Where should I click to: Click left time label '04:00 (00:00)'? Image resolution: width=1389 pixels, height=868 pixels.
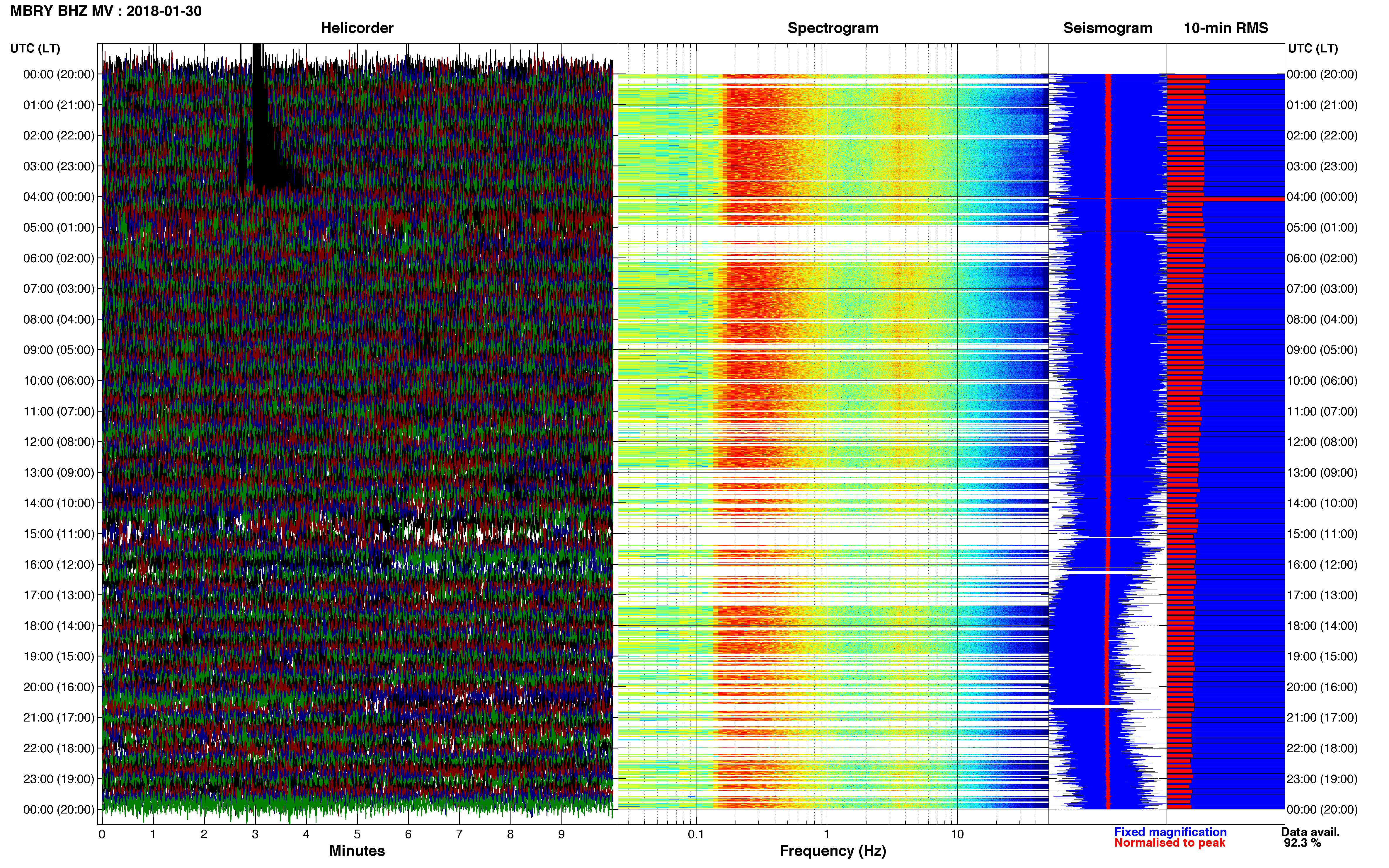(x=59, y=197)
